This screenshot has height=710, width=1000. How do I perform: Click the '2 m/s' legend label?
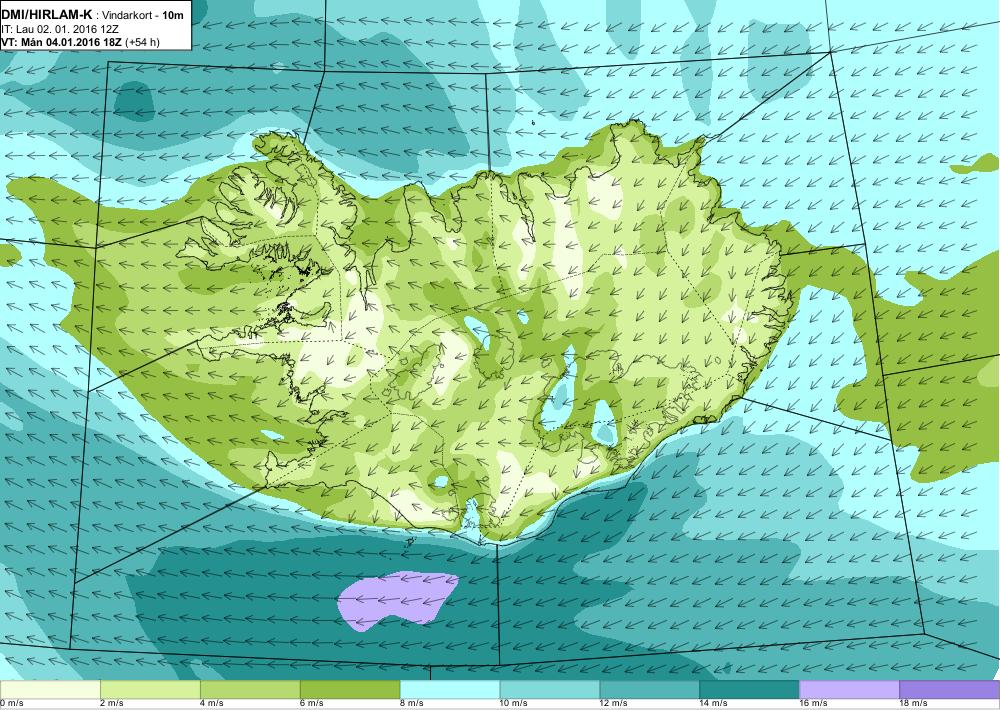tap(112, 703)
